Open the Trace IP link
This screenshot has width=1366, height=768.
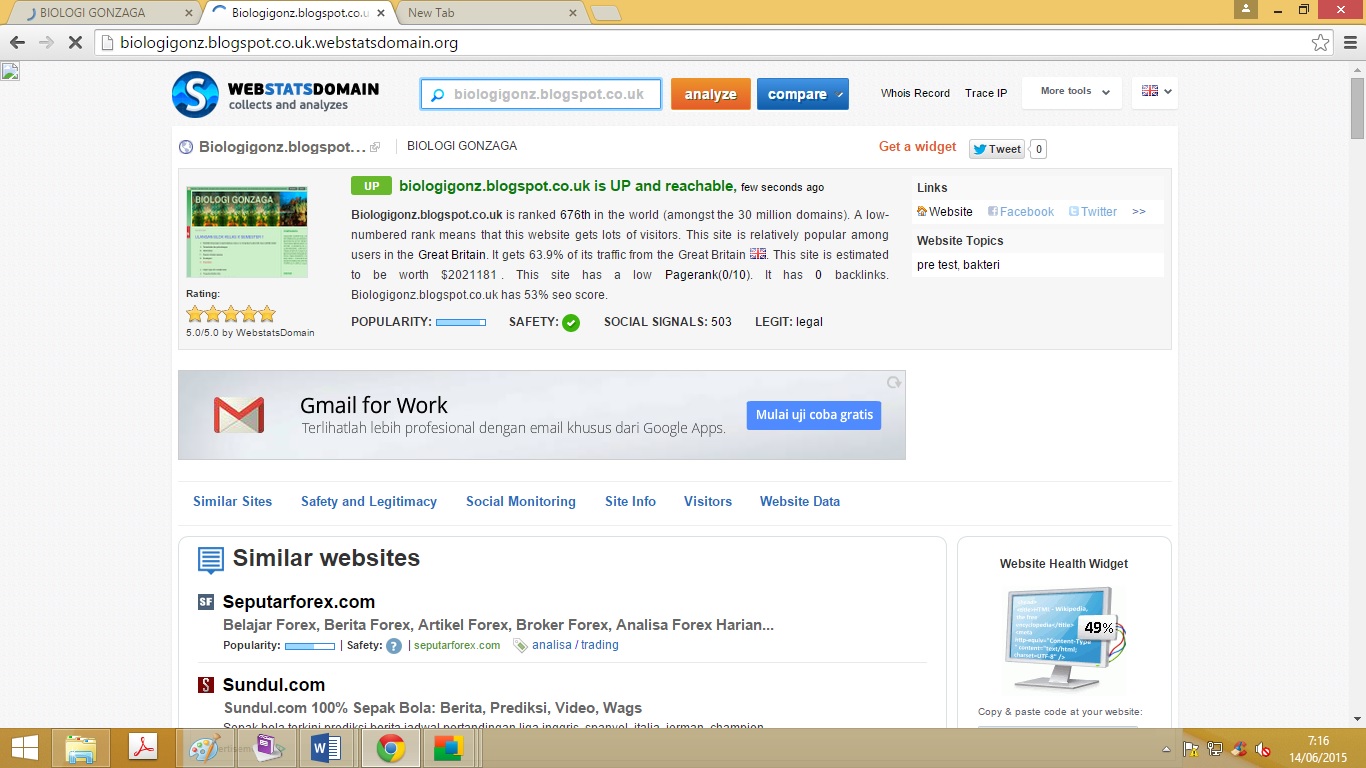(986, 93)
